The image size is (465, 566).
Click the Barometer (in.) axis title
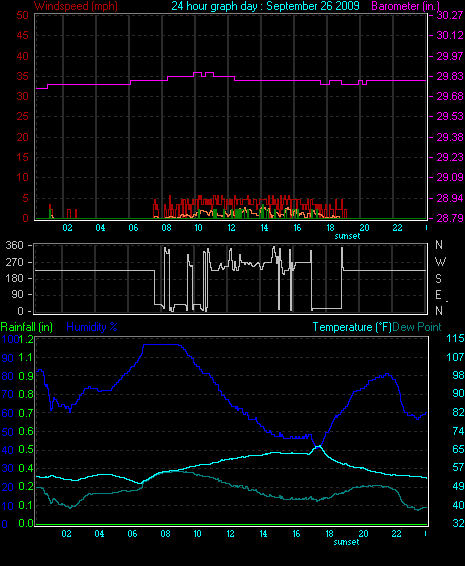pyautogui.click(x=405, y=6)
